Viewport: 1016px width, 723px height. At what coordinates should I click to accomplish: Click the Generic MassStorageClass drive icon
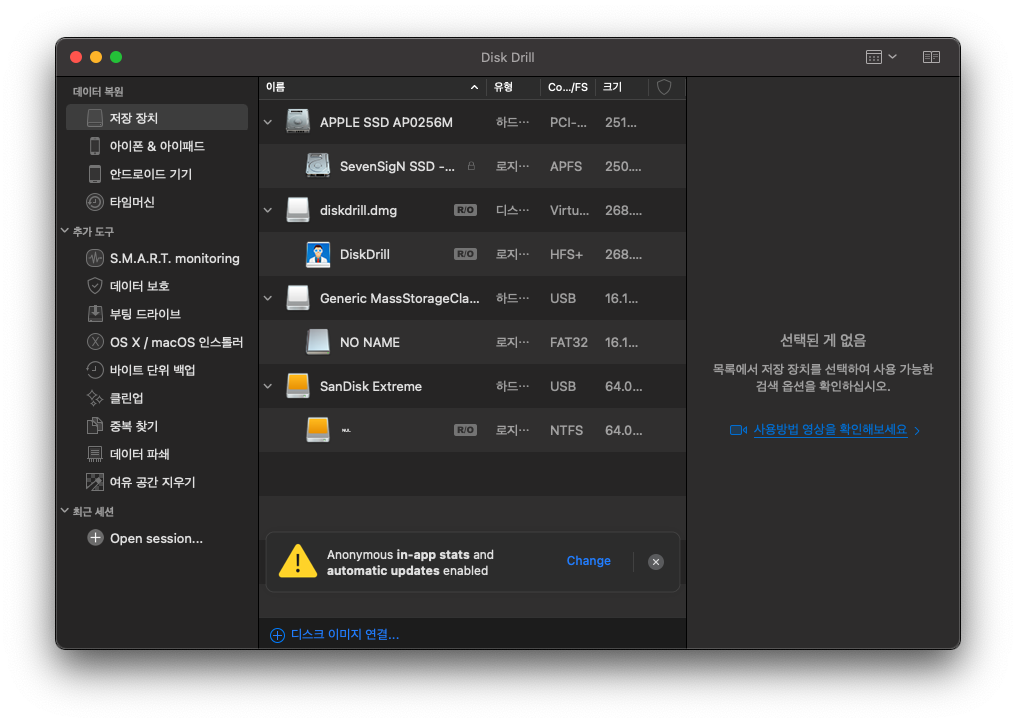298,297
